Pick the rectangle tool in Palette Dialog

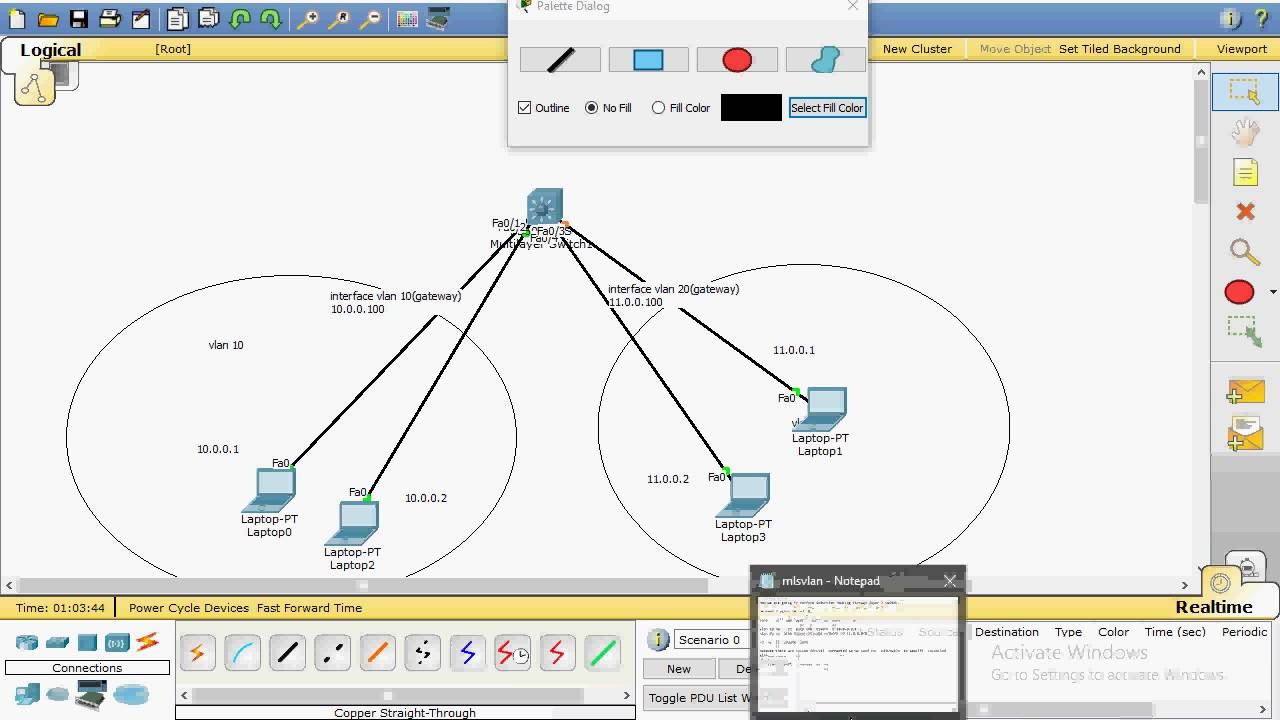pos(648,60)
